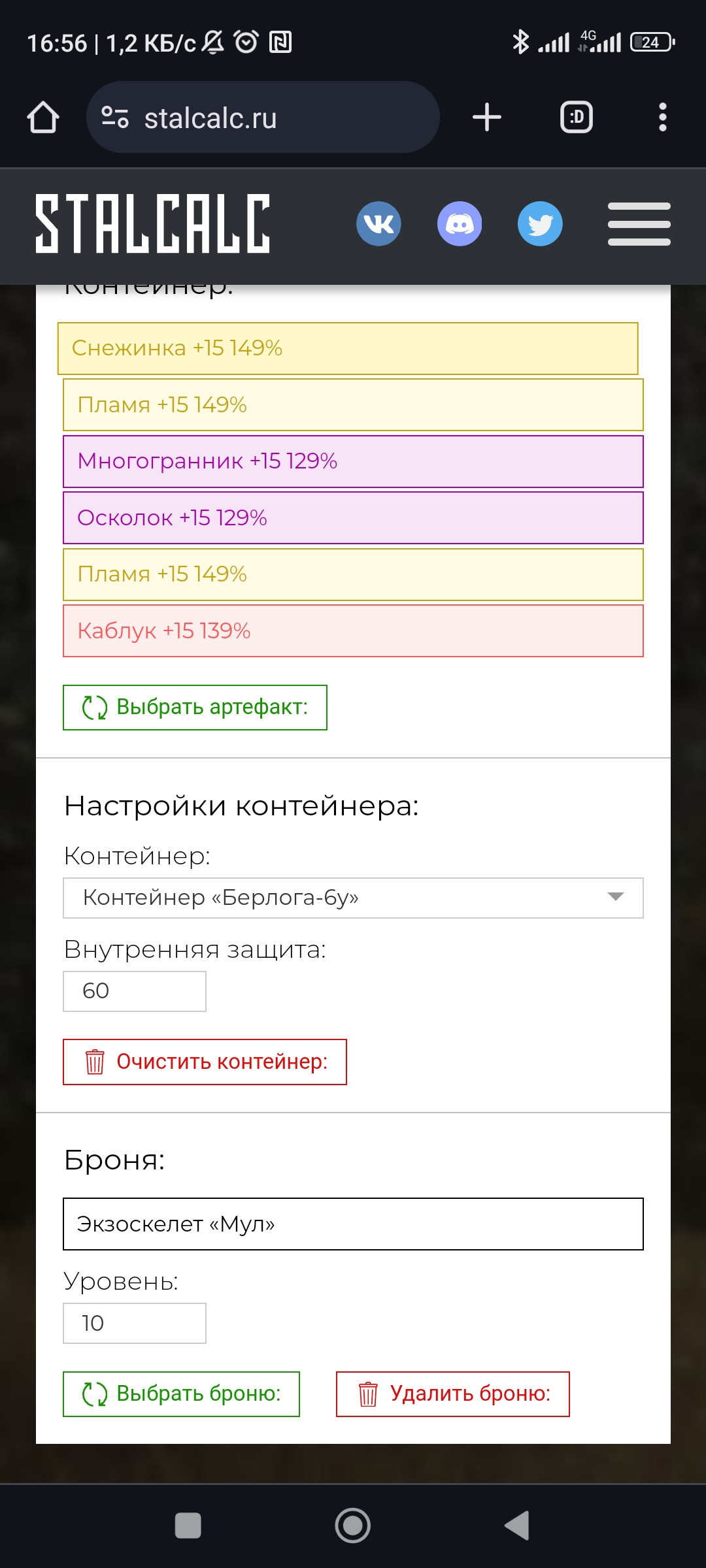Click the Выбрать броню button
This screenshot has height=1568, width=706.
(181, 1394)
